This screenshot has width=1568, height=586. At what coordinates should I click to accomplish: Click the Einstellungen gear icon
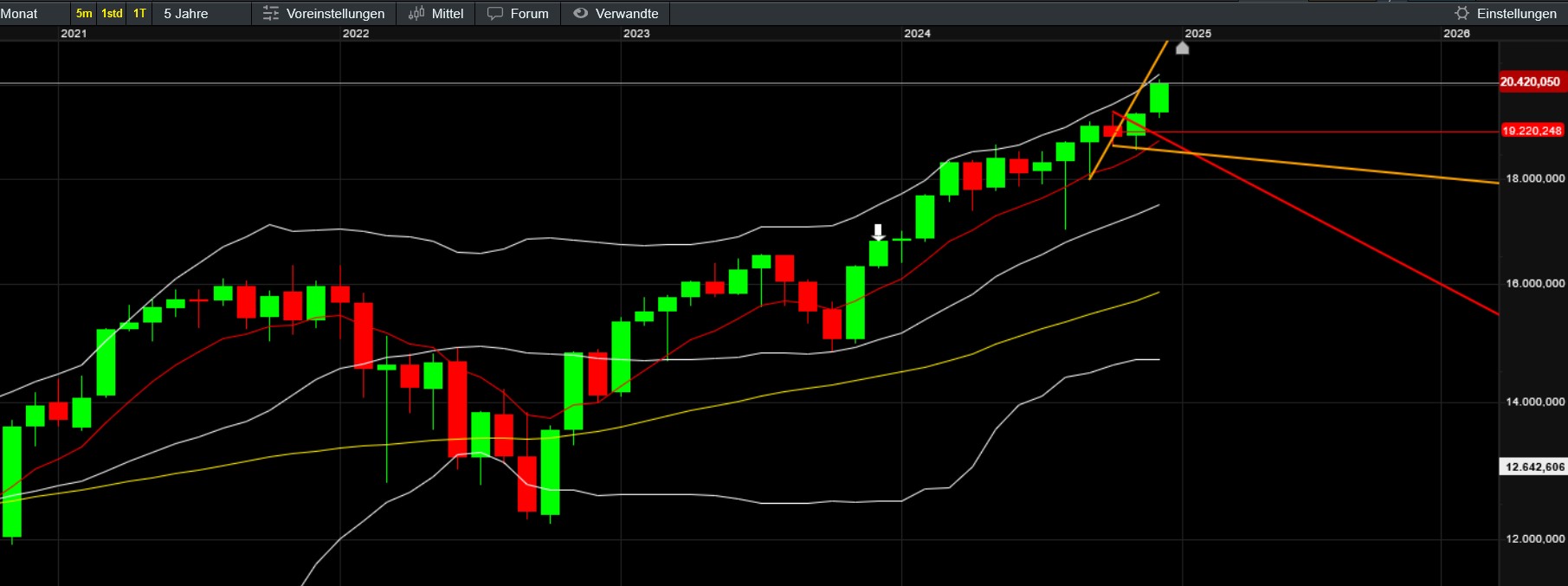point(1462,14)
